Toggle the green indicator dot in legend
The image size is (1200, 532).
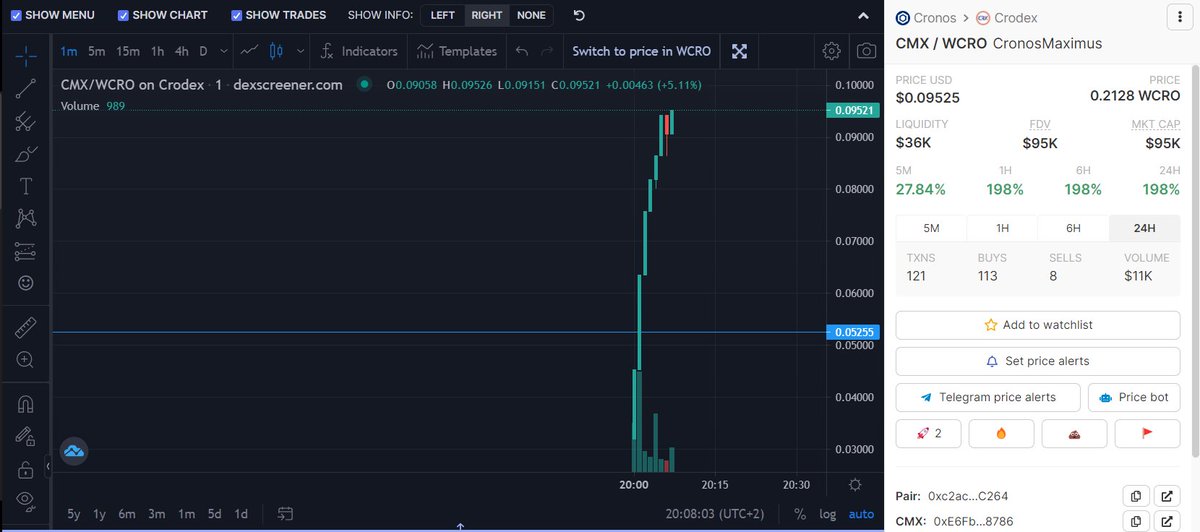click(364, 84)
